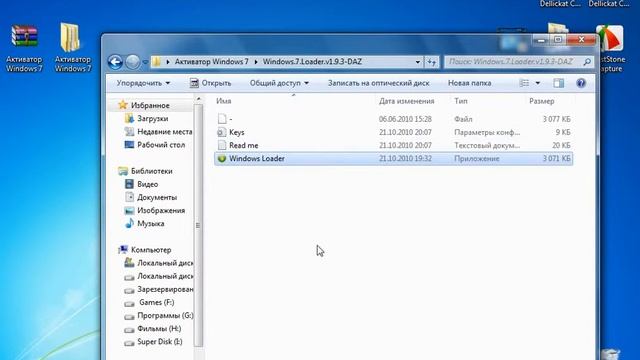Open 'Зарезервирован' drive in sidebar
The image size is (640, 360).
165,289
